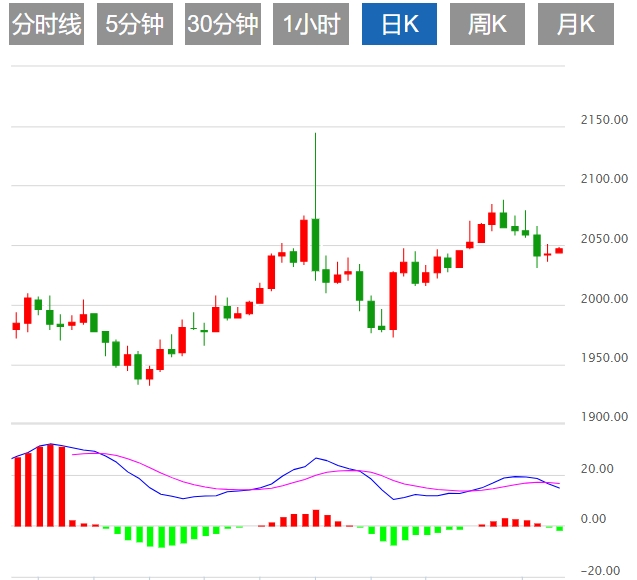
Task: Click the longest green MACD histogram bar
Action: point(160,536)
